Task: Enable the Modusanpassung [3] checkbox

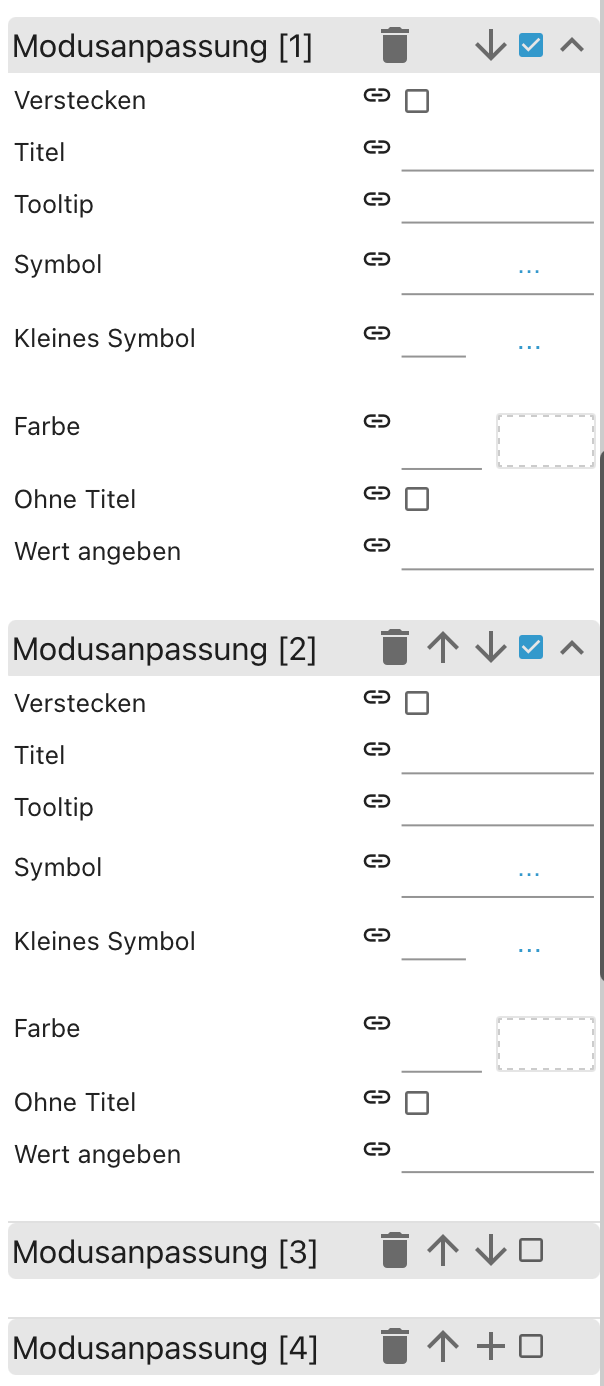Action: pos(531,1250)
